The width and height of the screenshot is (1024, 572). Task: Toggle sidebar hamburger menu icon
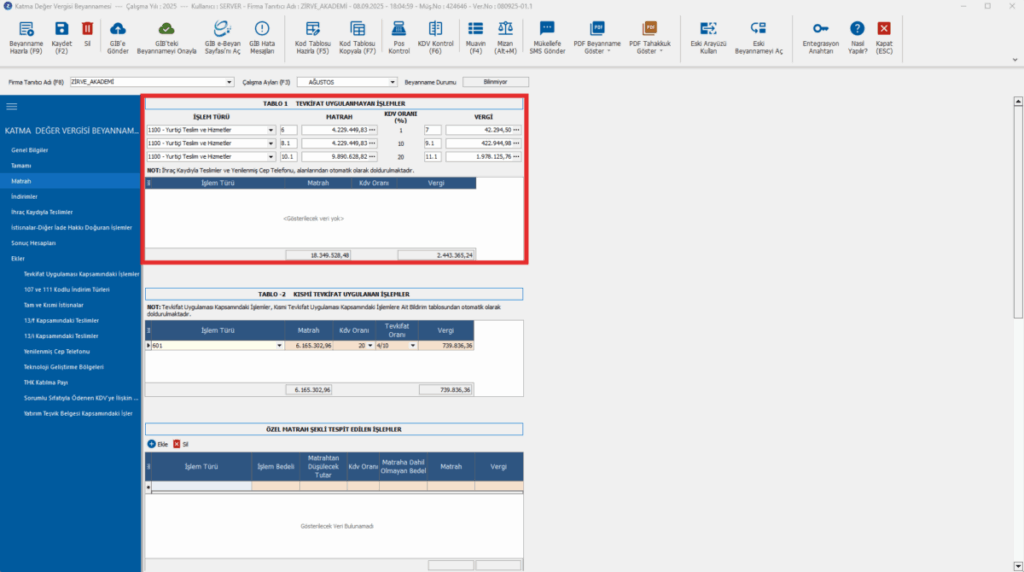(12, 106)
